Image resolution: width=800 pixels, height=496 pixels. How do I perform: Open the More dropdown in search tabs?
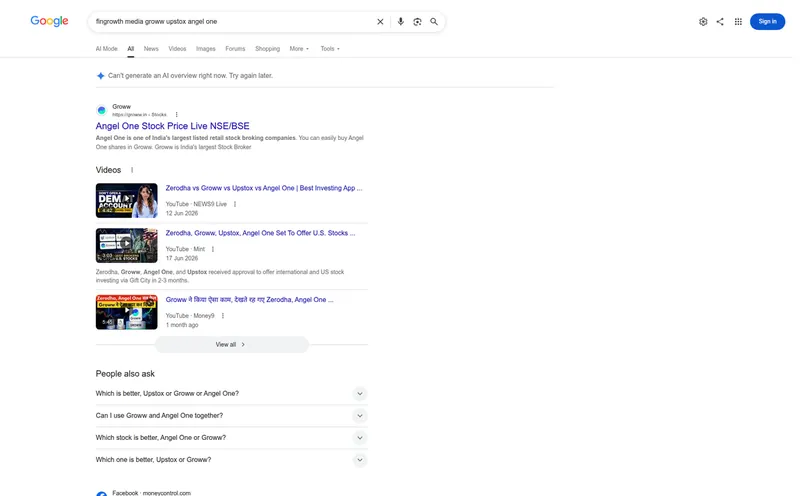[299, 49]
